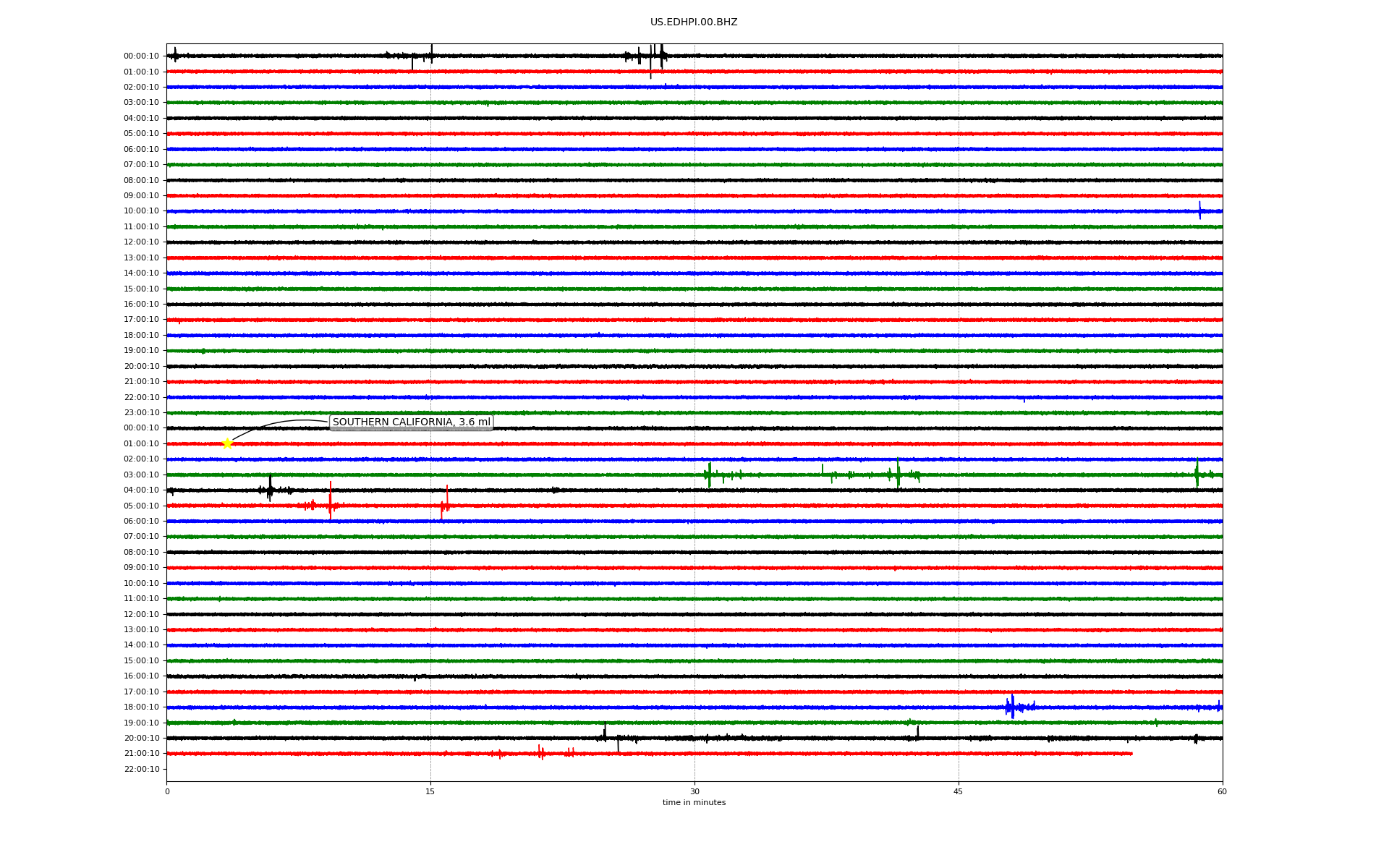1389x868 pixels.
Task: Click the 'time in minutes' axis label
Action: pos(693,802)
